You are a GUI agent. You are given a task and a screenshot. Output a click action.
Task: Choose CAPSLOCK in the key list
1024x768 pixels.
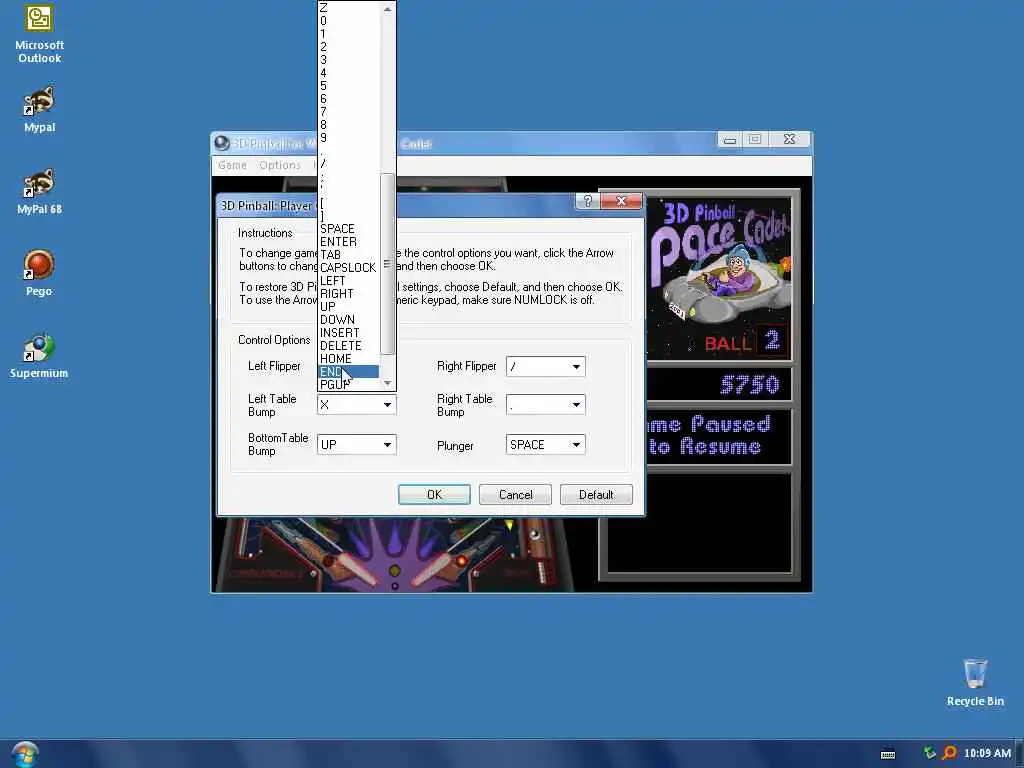click(x=348, y=268)
